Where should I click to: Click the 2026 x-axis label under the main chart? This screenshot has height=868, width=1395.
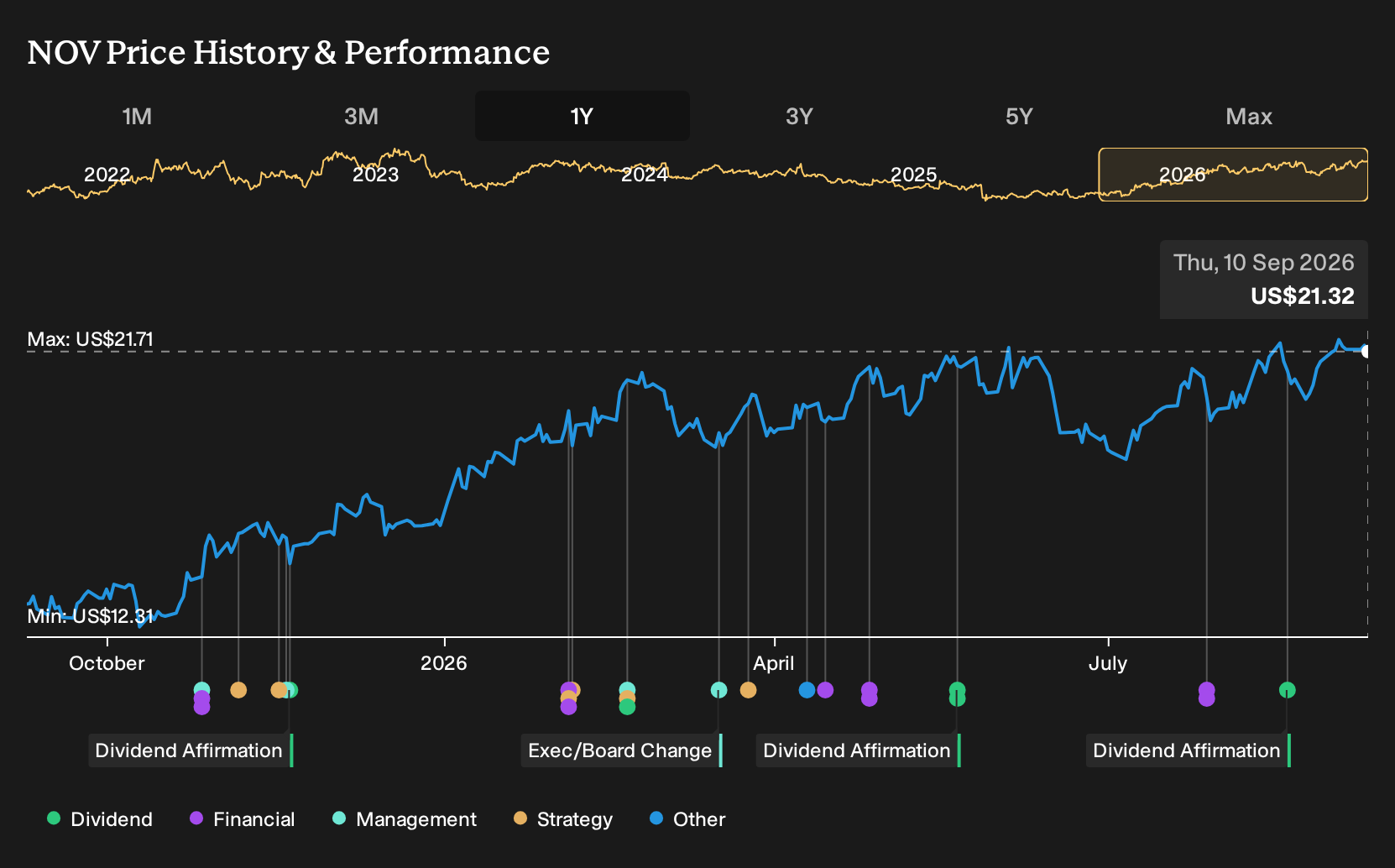pyautogui.click(x=443, y=663)
